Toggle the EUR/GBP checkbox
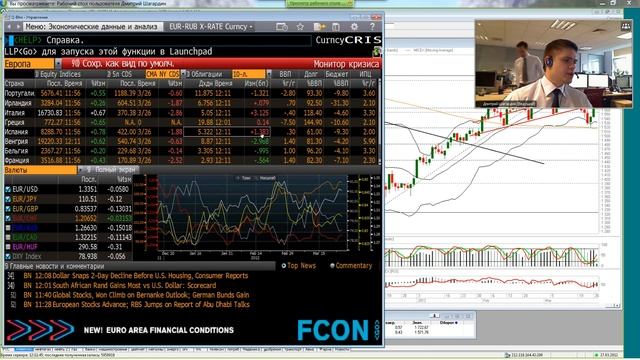The image size is (640, 360). click(x=8, y=209)
